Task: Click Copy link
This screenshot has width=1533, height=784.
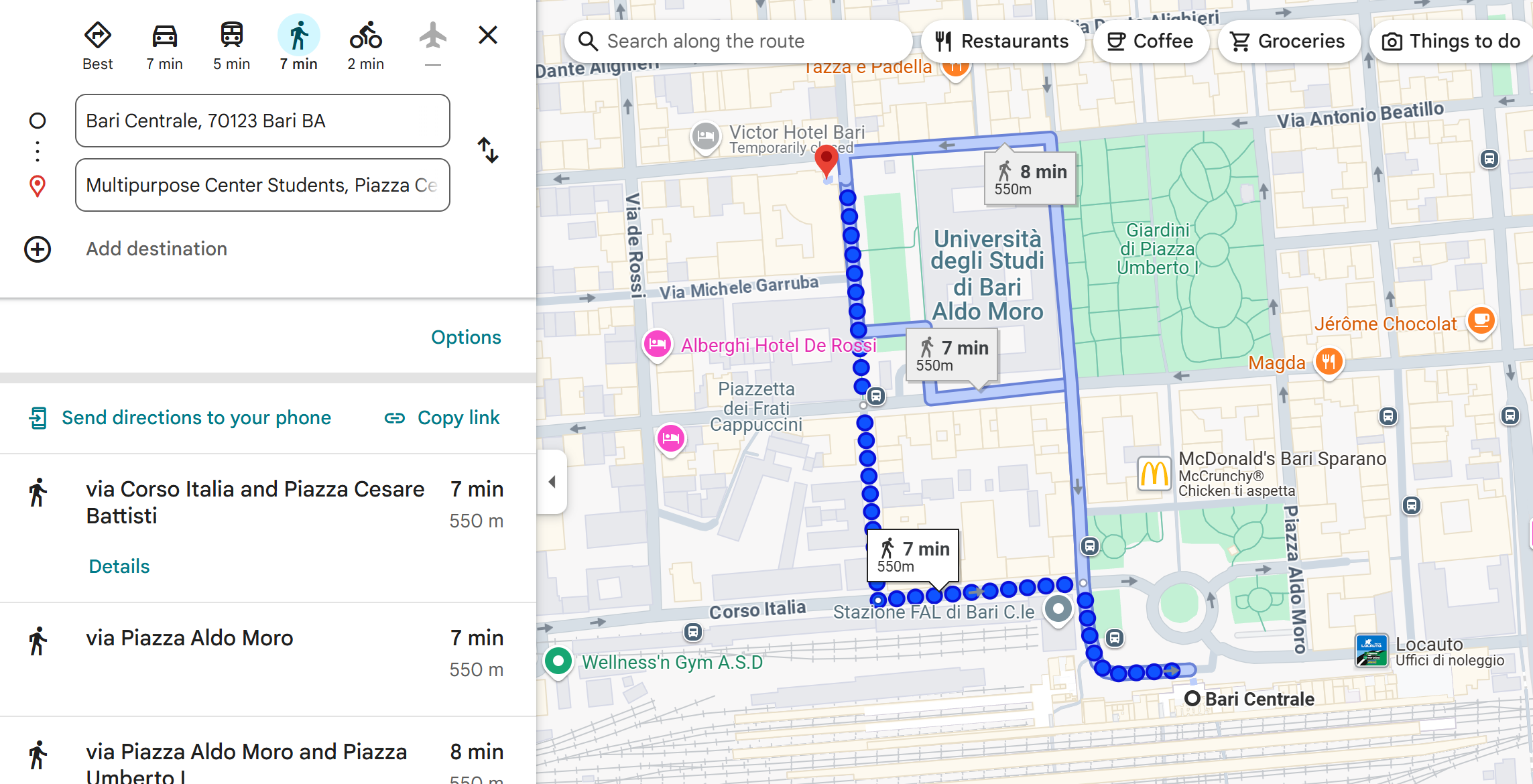Action: pyautogui.click(x=442, y=418)
